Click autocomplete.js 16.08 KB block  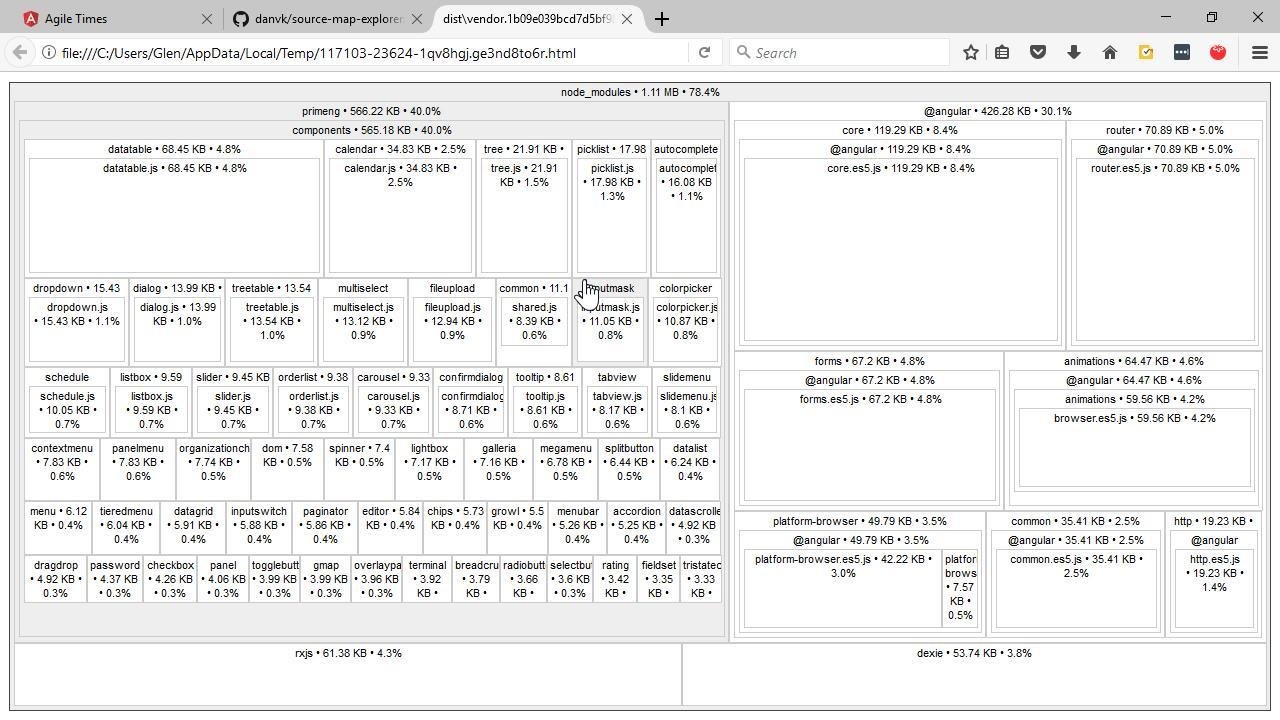tap(686, 215)
